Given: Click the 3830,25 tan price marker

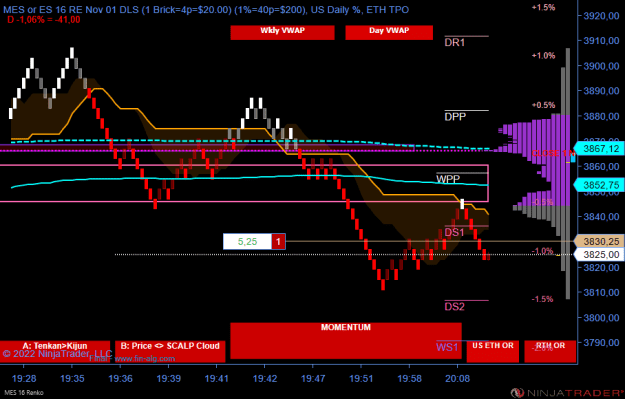Looking at the screenshot, I should 599,242.
